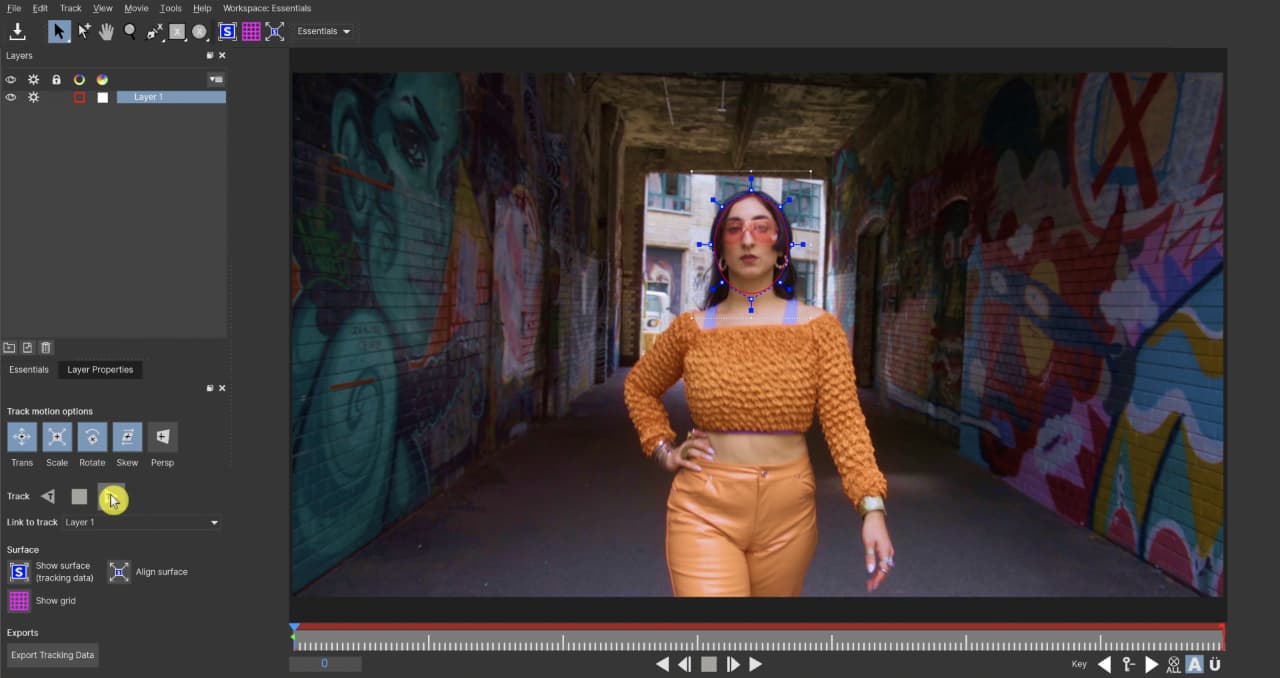Open the File menu

pos(14,8)
